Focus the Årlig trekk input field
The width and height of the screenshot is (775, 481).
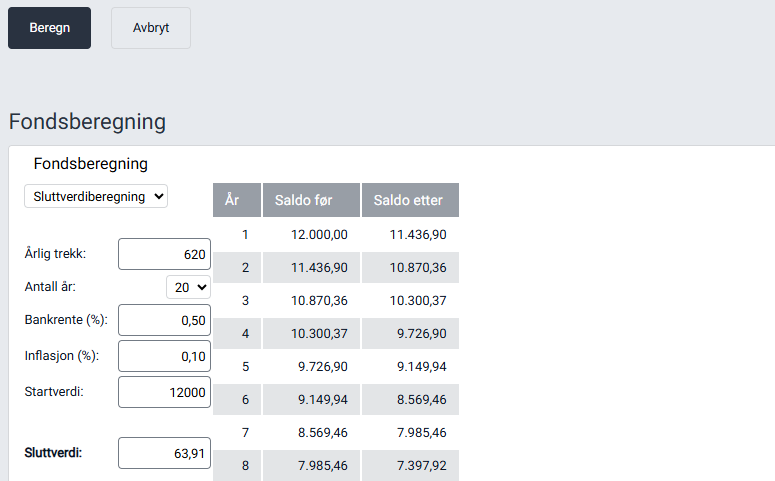point(164,254)
